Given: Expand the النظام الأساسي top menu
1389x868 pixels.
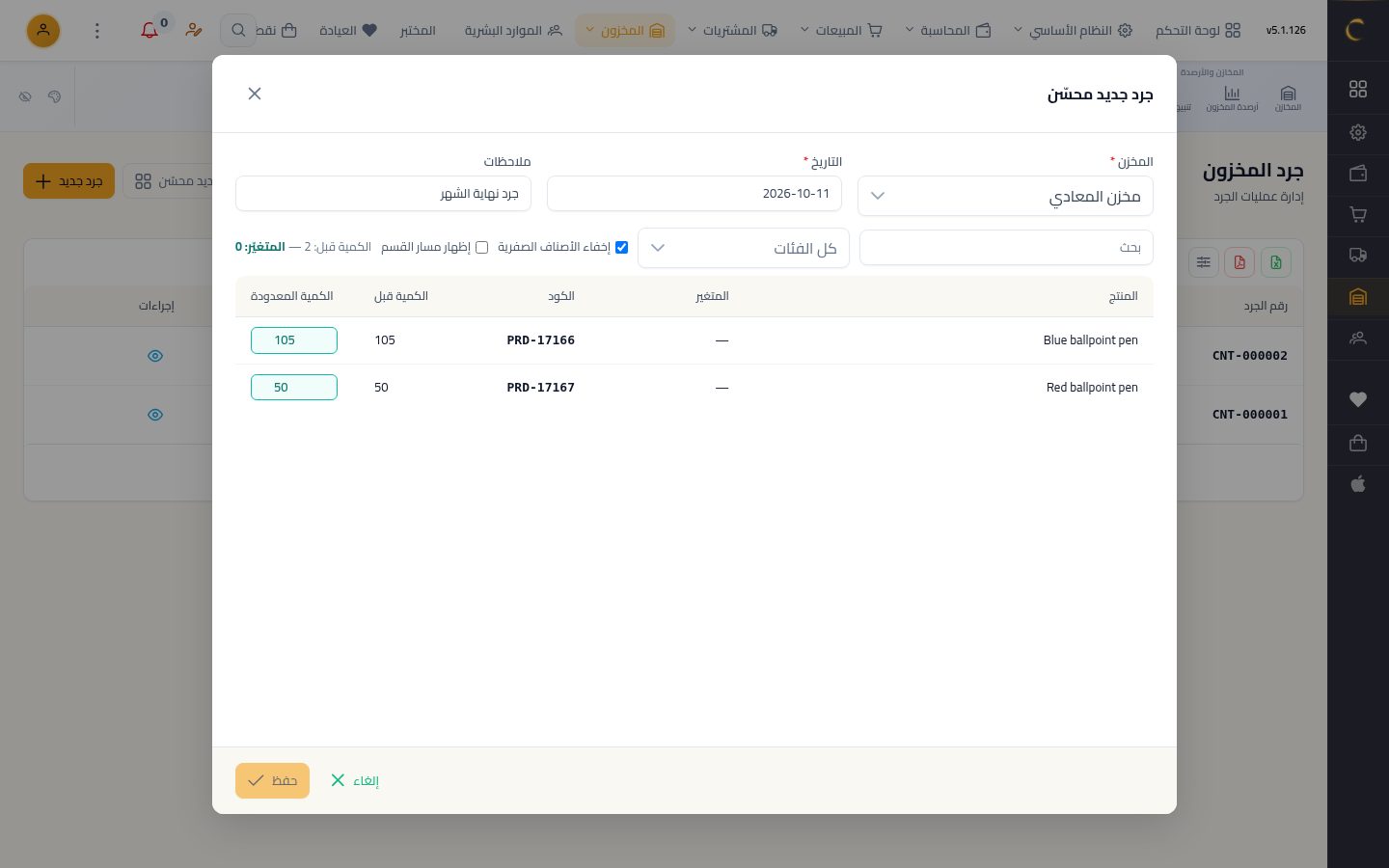Looking at the screenshot, I should [x=1073, y=31].
